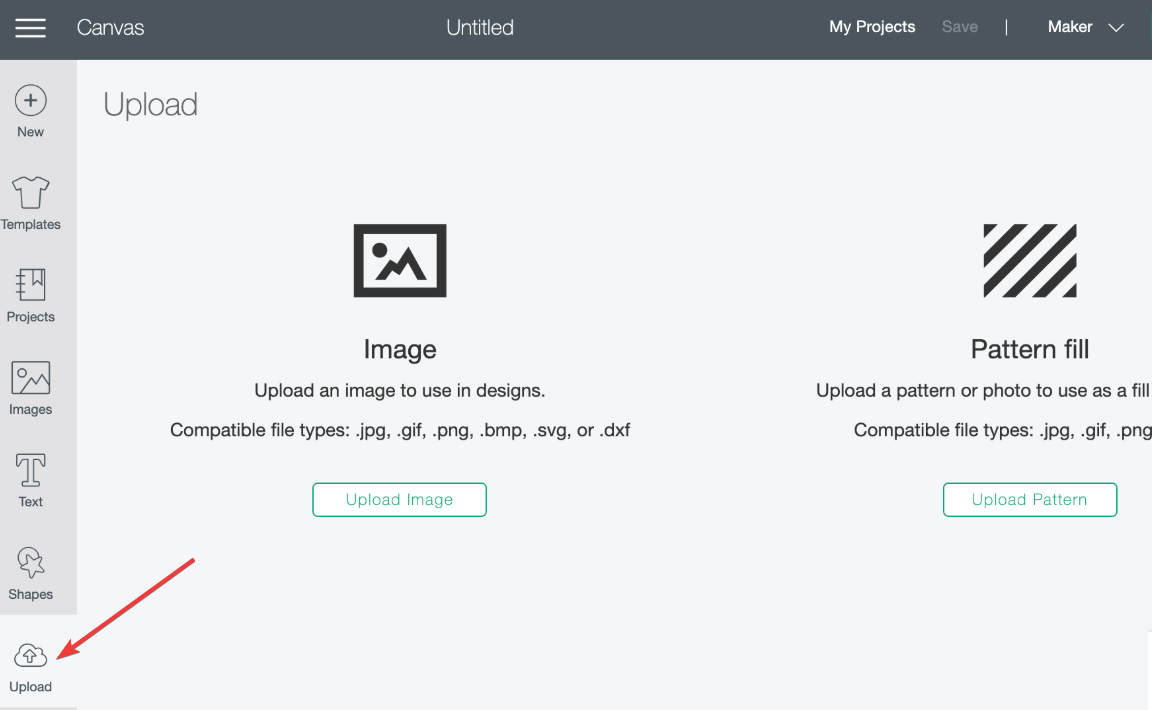1152x710 pixels.
Task: Open My Projects
Action: 872,27
